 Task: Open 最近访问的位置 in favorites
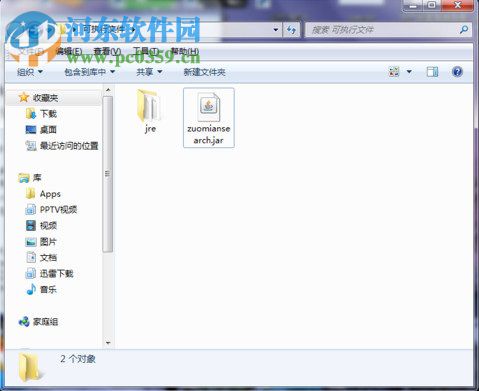62,146
